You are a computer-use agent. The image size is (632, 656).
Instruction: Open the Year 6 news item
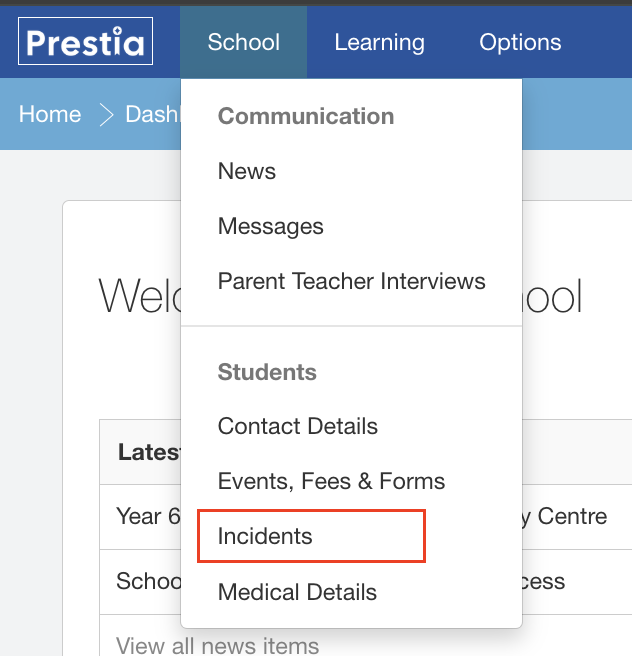point(148,516)
